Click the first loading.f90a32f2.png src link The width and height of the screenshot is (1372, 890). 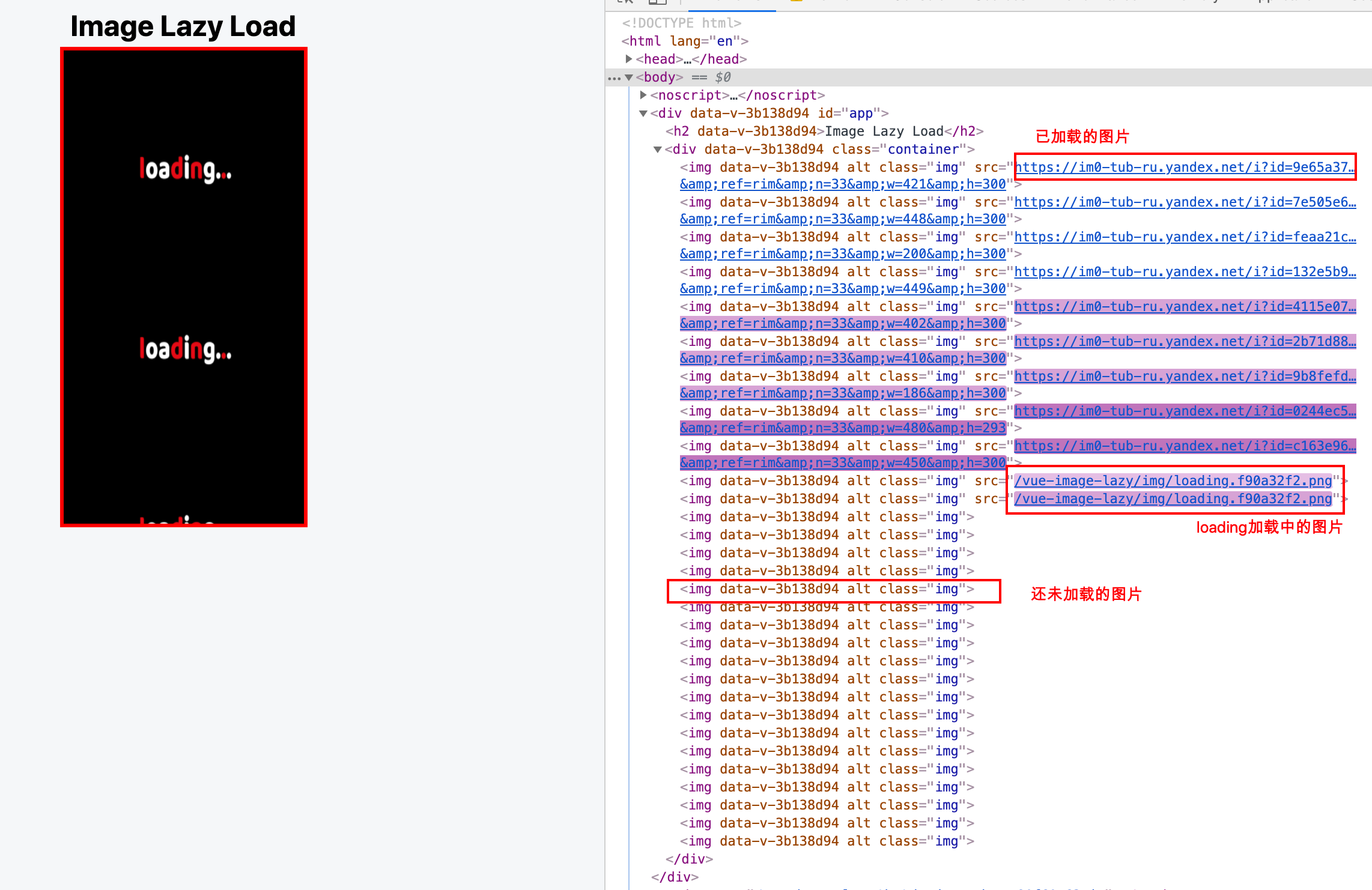[1173, 480]
